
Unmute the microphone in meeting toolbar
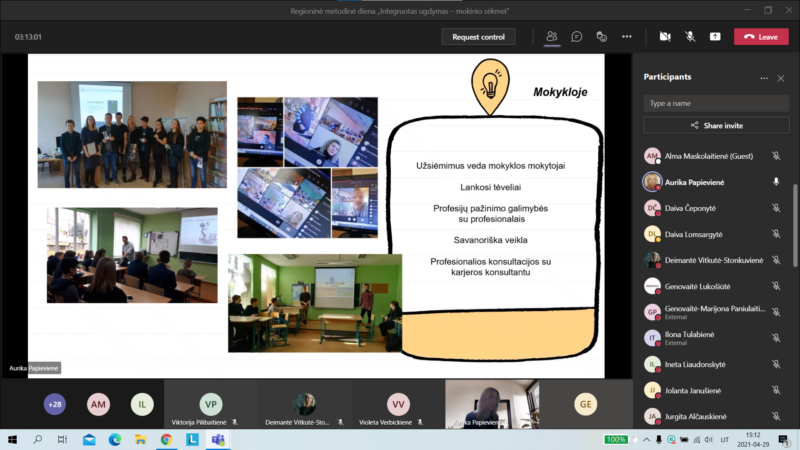click(x=690, y=37)
